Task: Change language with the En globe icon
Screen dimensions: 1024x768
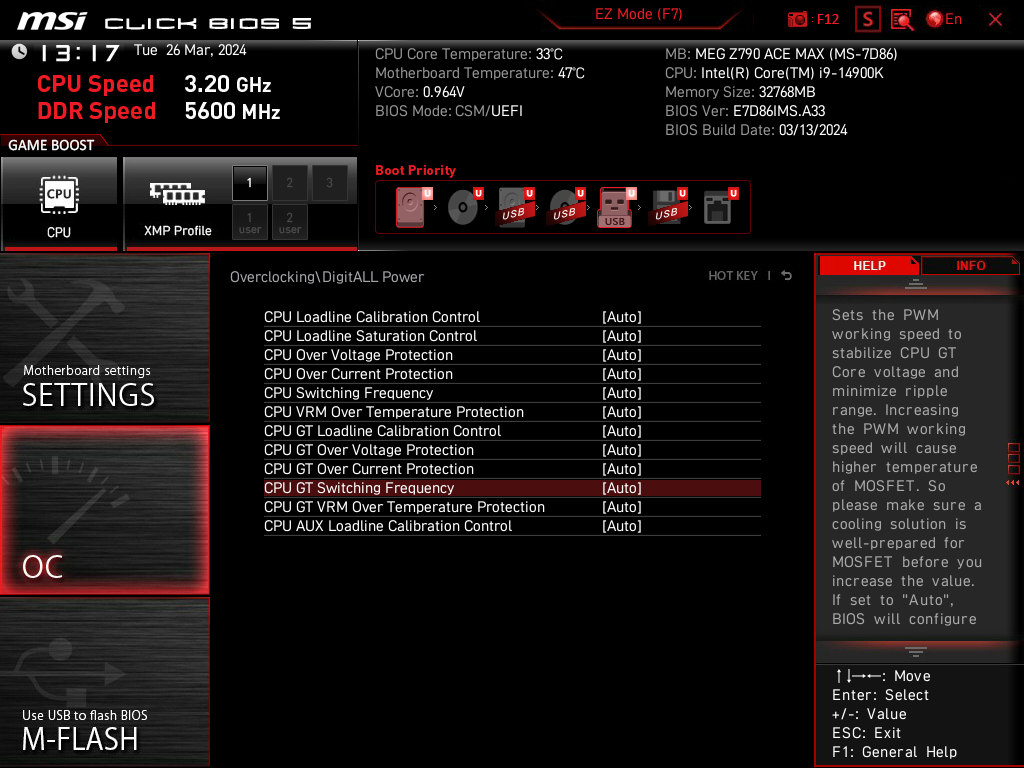Action: (x=944, y=20)
